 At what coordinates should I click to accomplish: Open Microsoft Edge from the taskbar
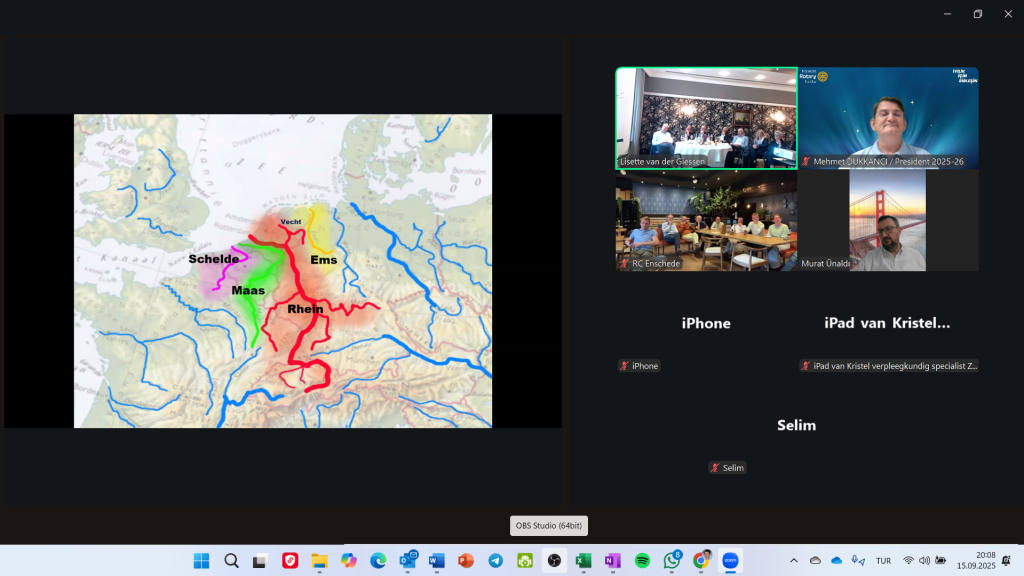click(x=378, y=560)
